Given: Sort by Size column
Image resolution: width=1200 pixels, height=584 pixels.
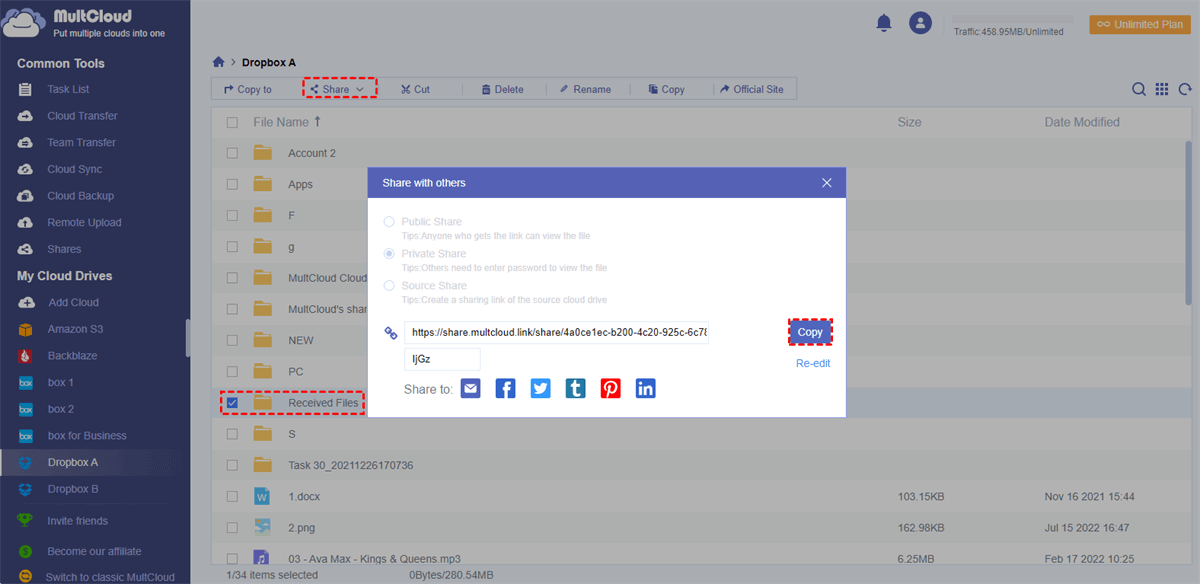Looking at the screenshot, I should [909, 122].
